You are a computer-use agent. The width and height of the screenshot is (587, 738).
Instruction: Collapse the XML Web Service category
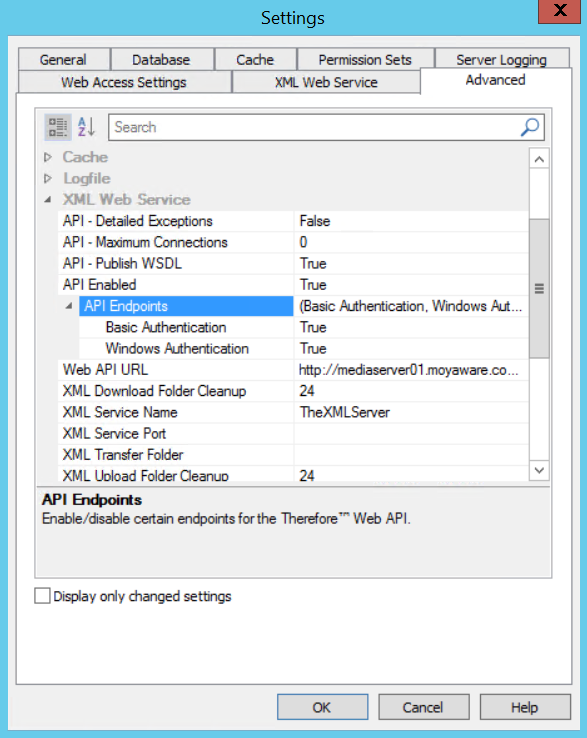pyautogui.click(x=48, y=200)
